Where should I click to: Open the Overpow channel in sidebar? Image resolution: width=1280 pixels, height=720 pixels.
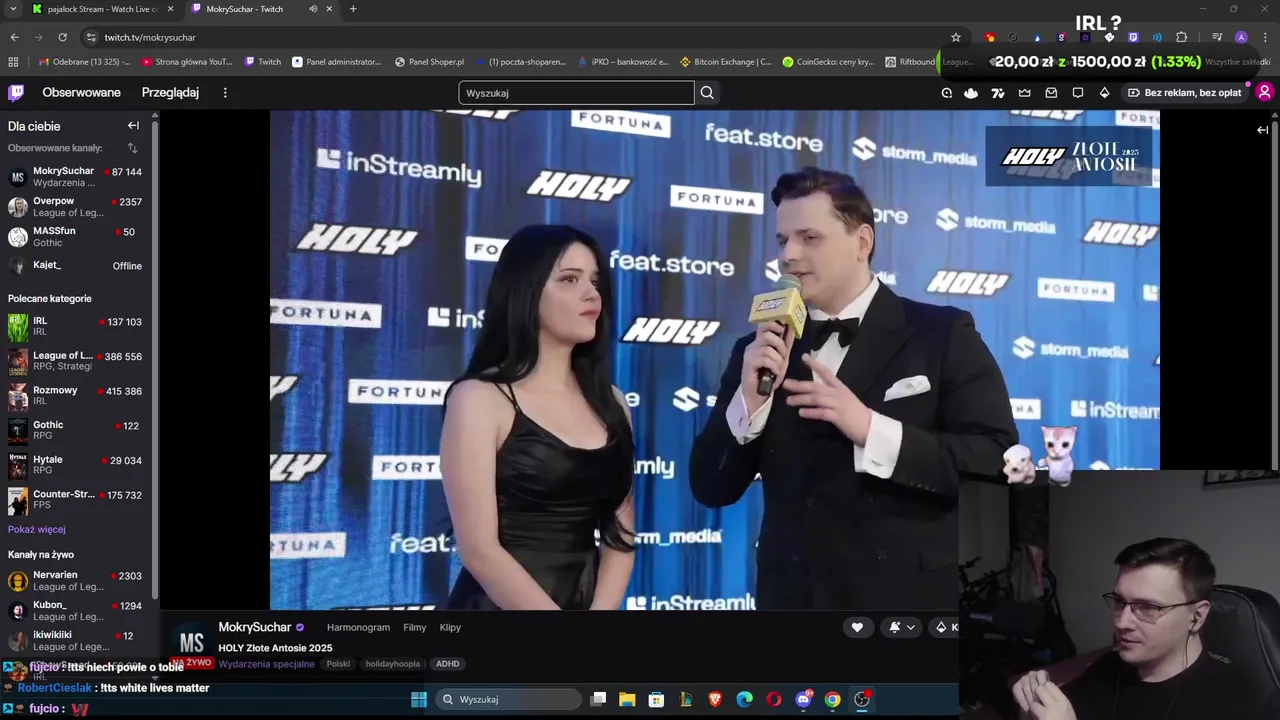point(76,207)
